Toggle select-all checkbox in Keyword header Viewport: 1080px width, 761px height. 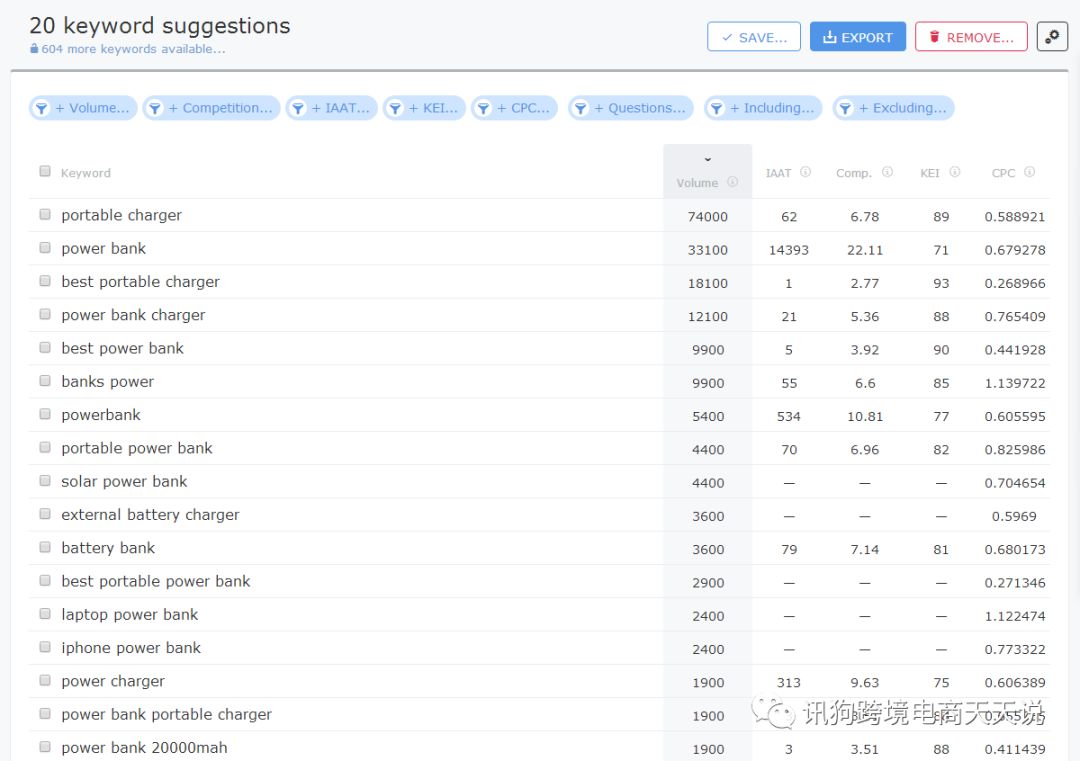click(x=45, y=171)
